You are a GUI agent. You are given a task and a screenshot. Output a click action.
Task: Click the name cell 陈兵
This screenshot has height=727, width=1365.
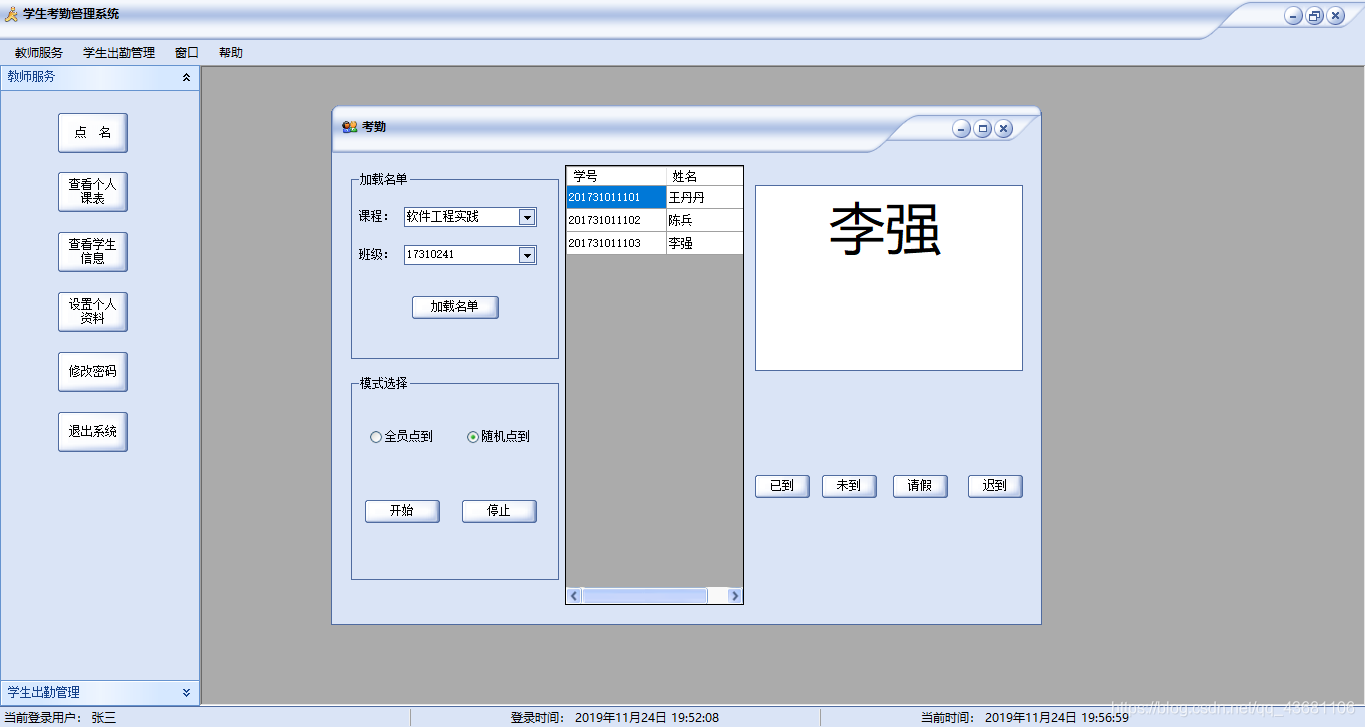coord(705,220)
